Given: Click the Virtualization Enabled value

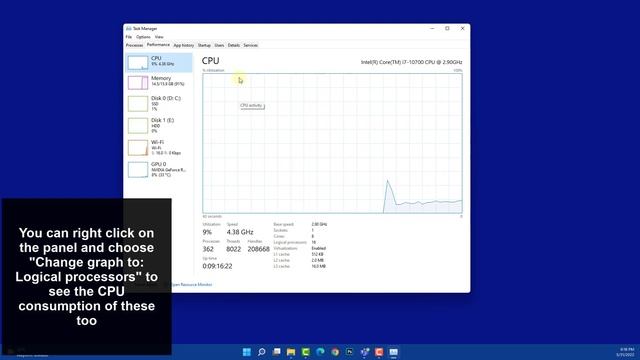Looking at the screenshot, I should 319,248.
